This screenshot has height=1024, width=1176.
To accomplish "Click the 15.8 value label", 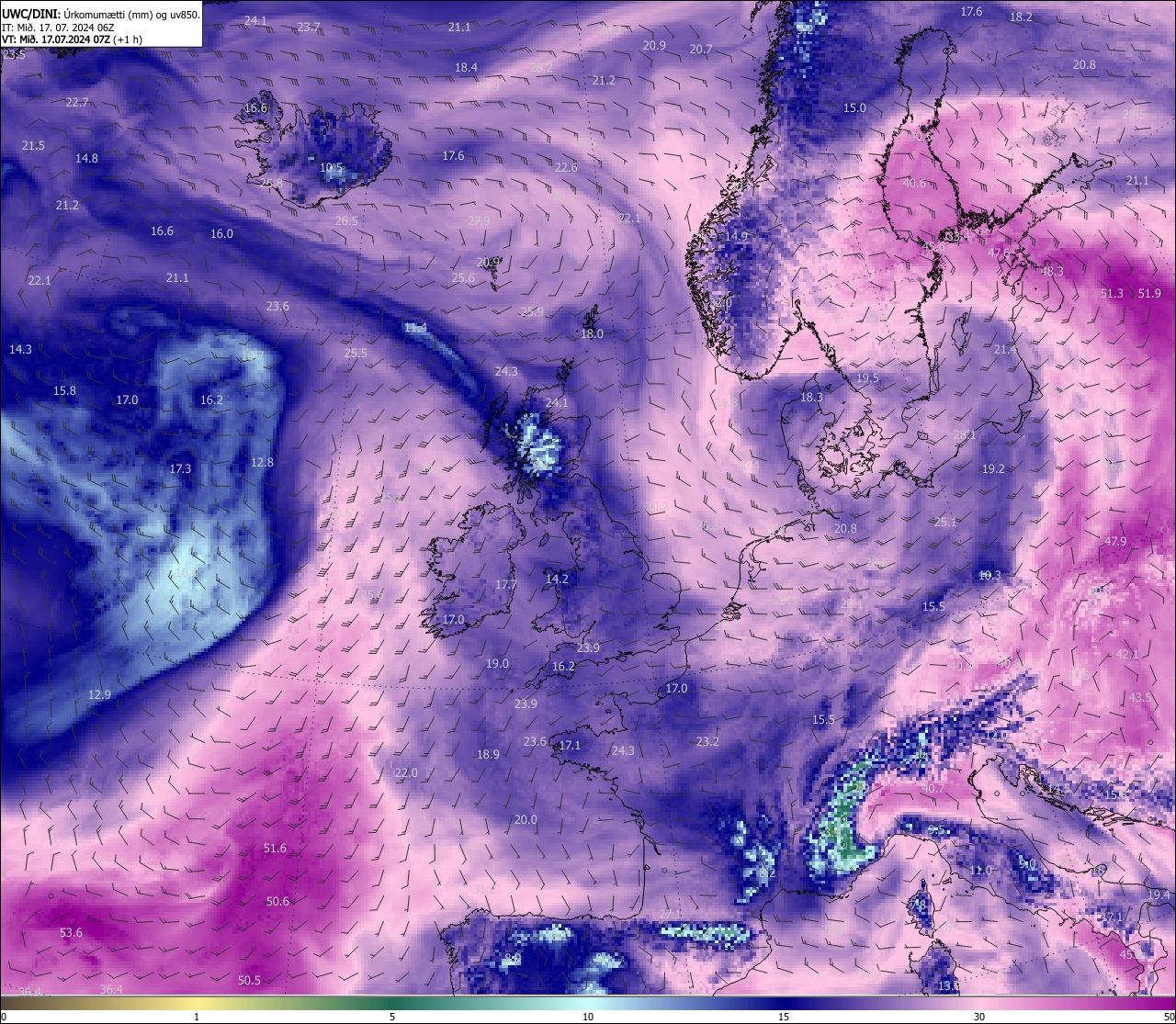I will coord(64,390).
